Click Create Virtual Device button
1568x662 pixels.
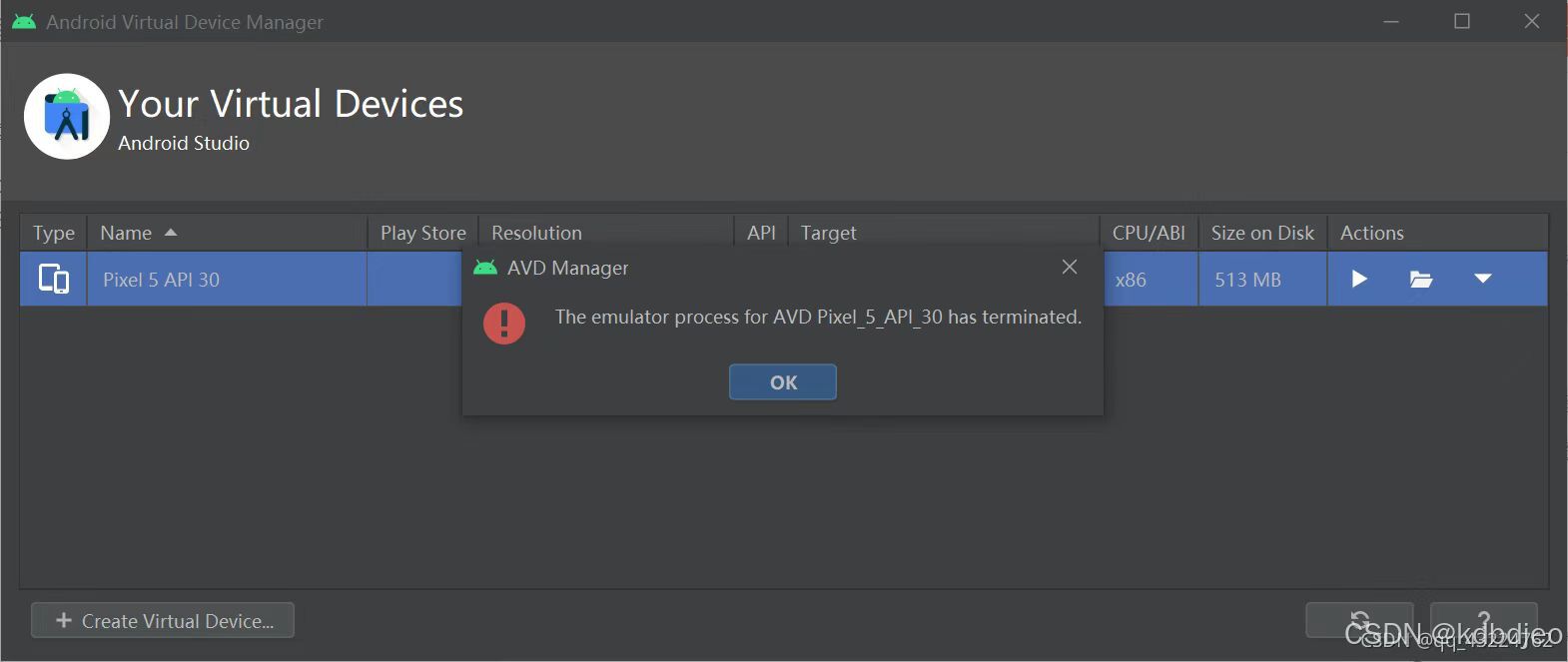click(x=163, y=620)
